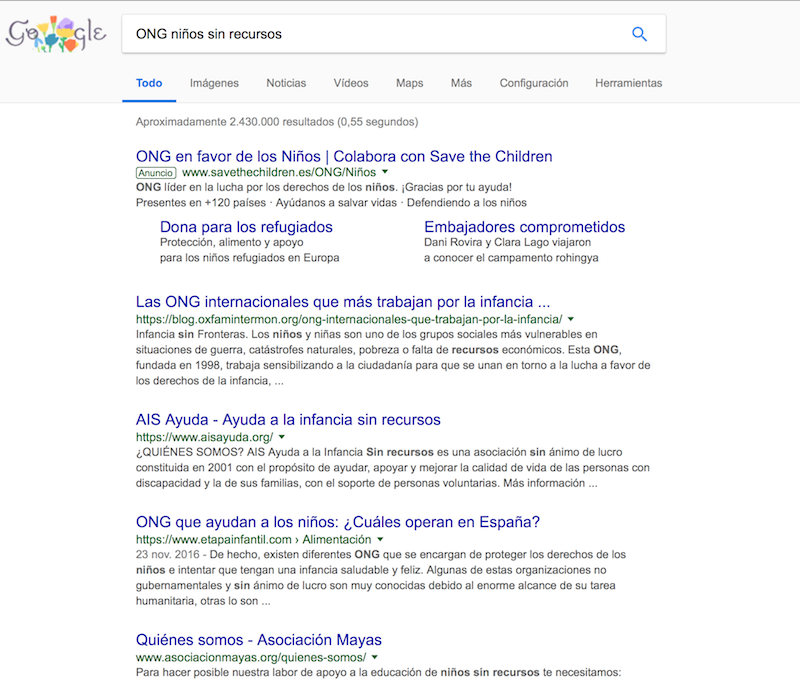Click the etapainfantil.com › Alimentación URL text

[254, 540]
